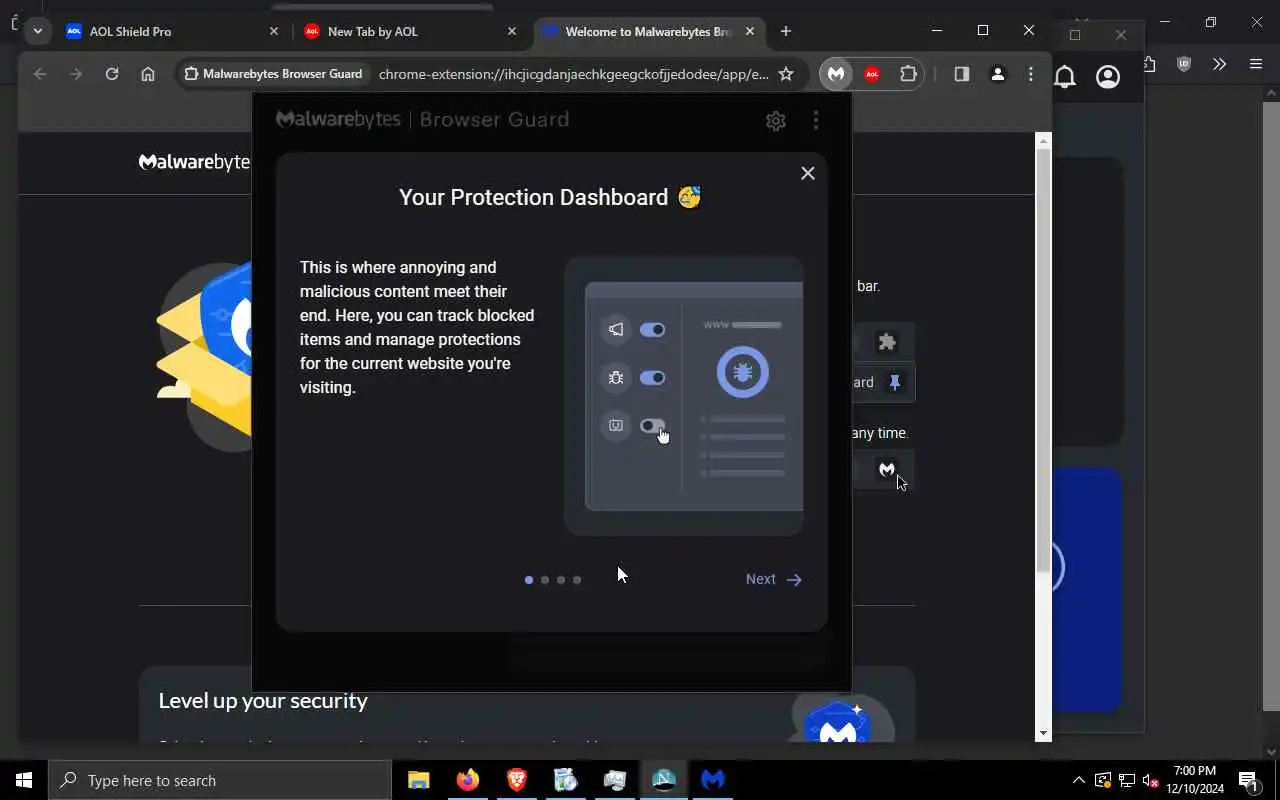Viewport: 1280px width, 800px height.
Task: Close the AOL Shield Pro tab
Action: pyautogui.click(x=274, y=31)
